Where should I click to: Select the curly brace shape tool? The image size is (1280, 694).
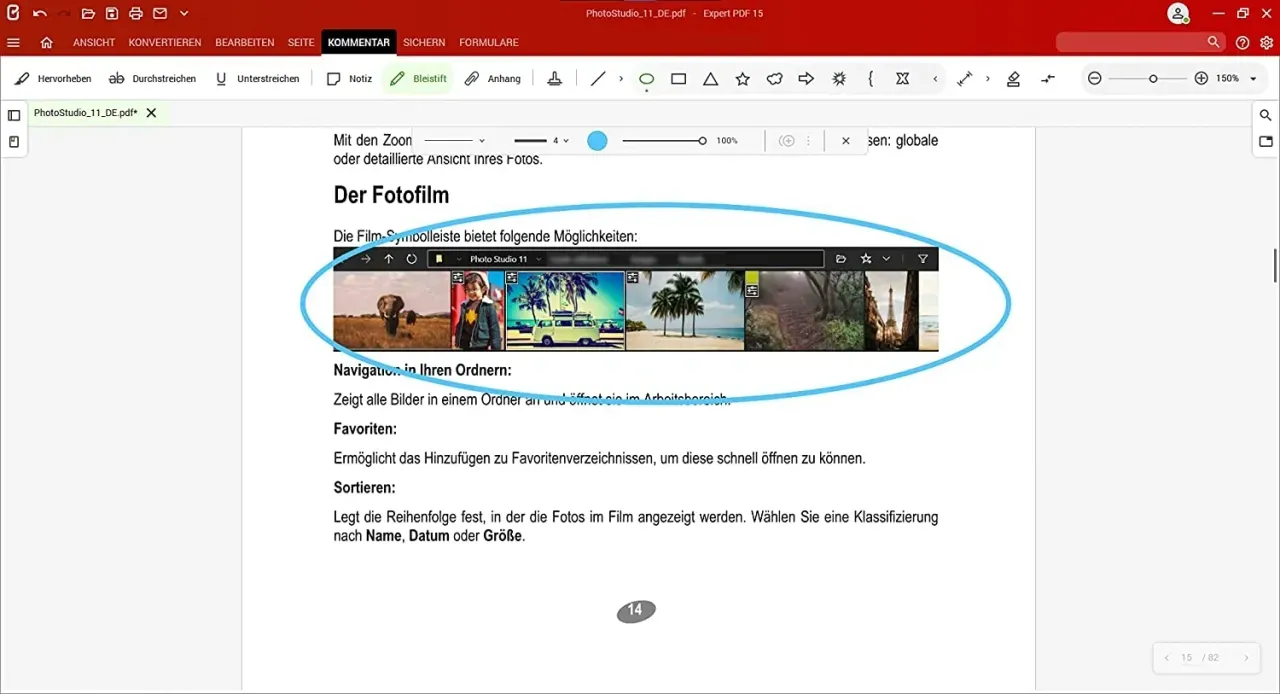coord(871,79)
